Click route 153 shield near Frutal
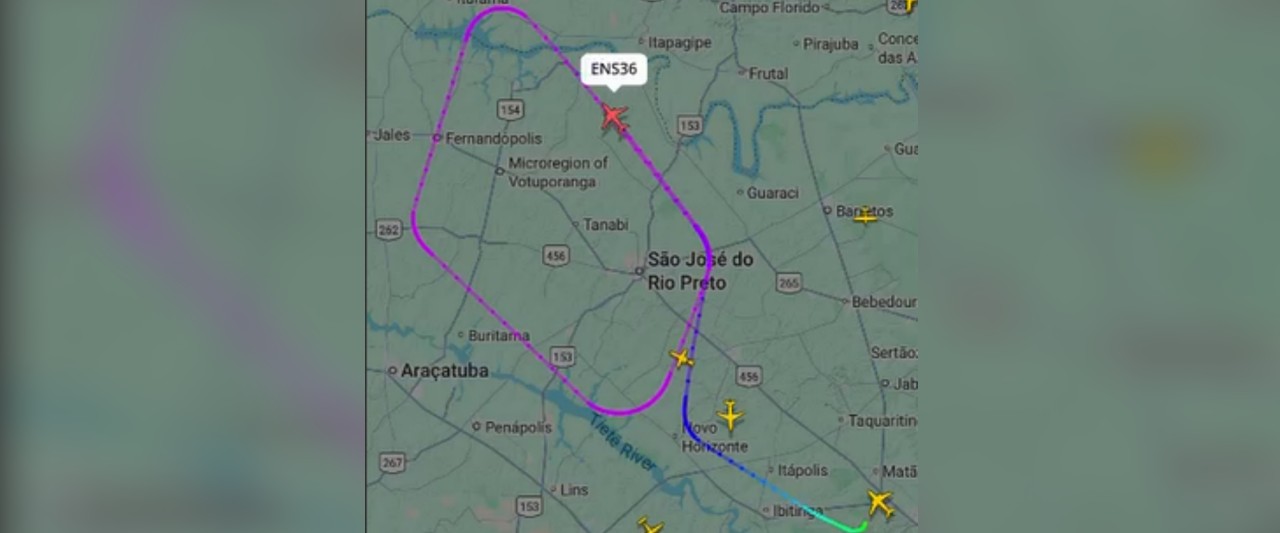This screenshot has height=533, width=1280. pos(689,126)
